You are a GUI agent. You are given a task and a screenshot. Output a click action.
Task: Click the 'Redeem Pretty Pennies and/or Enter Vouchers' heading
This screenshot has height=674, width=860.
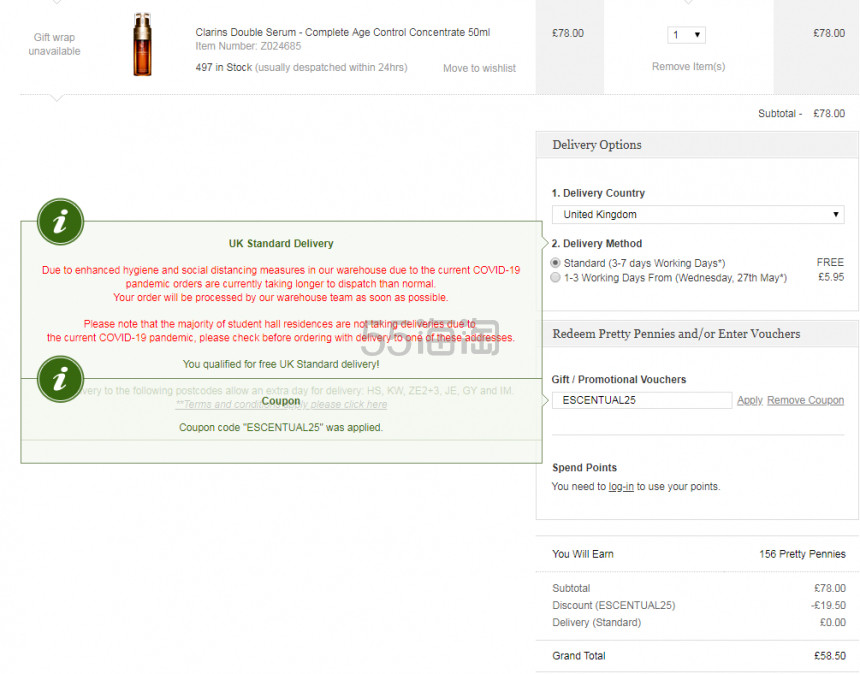(676, 334)
